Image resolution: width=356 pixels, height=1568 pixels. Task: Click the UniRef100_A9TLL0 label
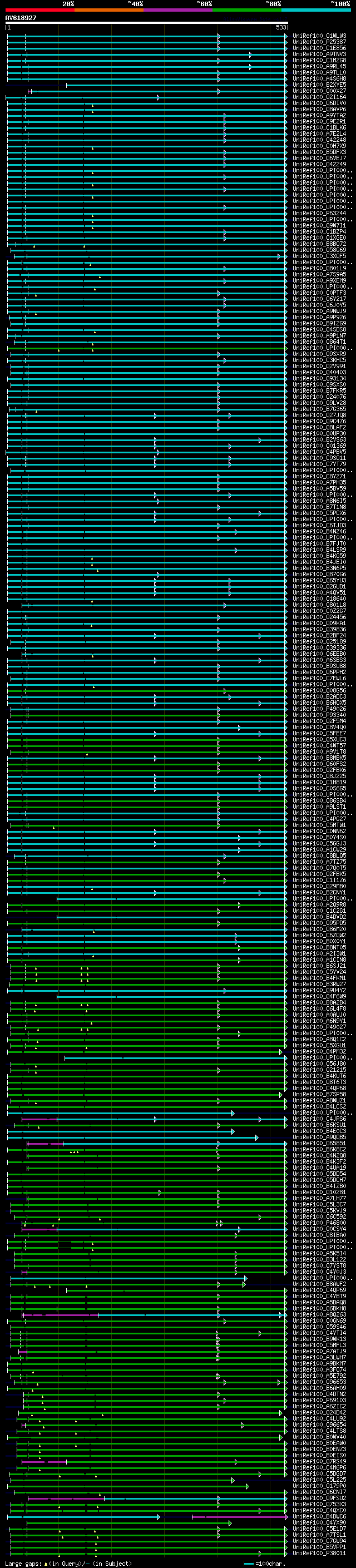(319, 72)
